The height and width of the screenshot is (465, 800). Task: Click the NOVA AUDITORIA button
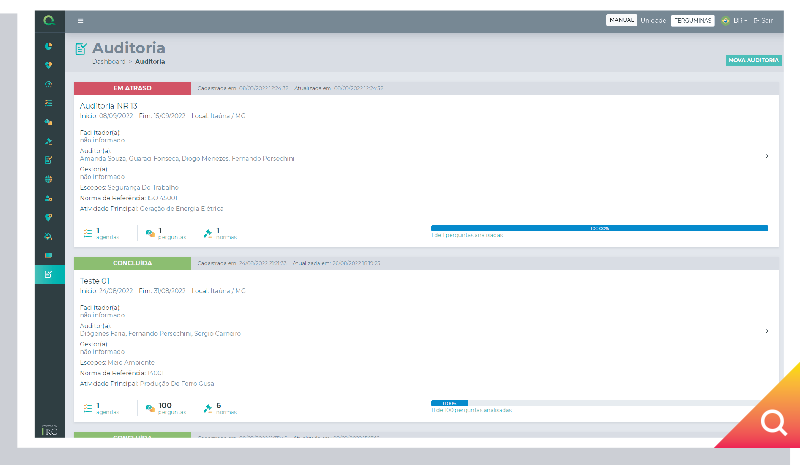click(x=753, y=60)
